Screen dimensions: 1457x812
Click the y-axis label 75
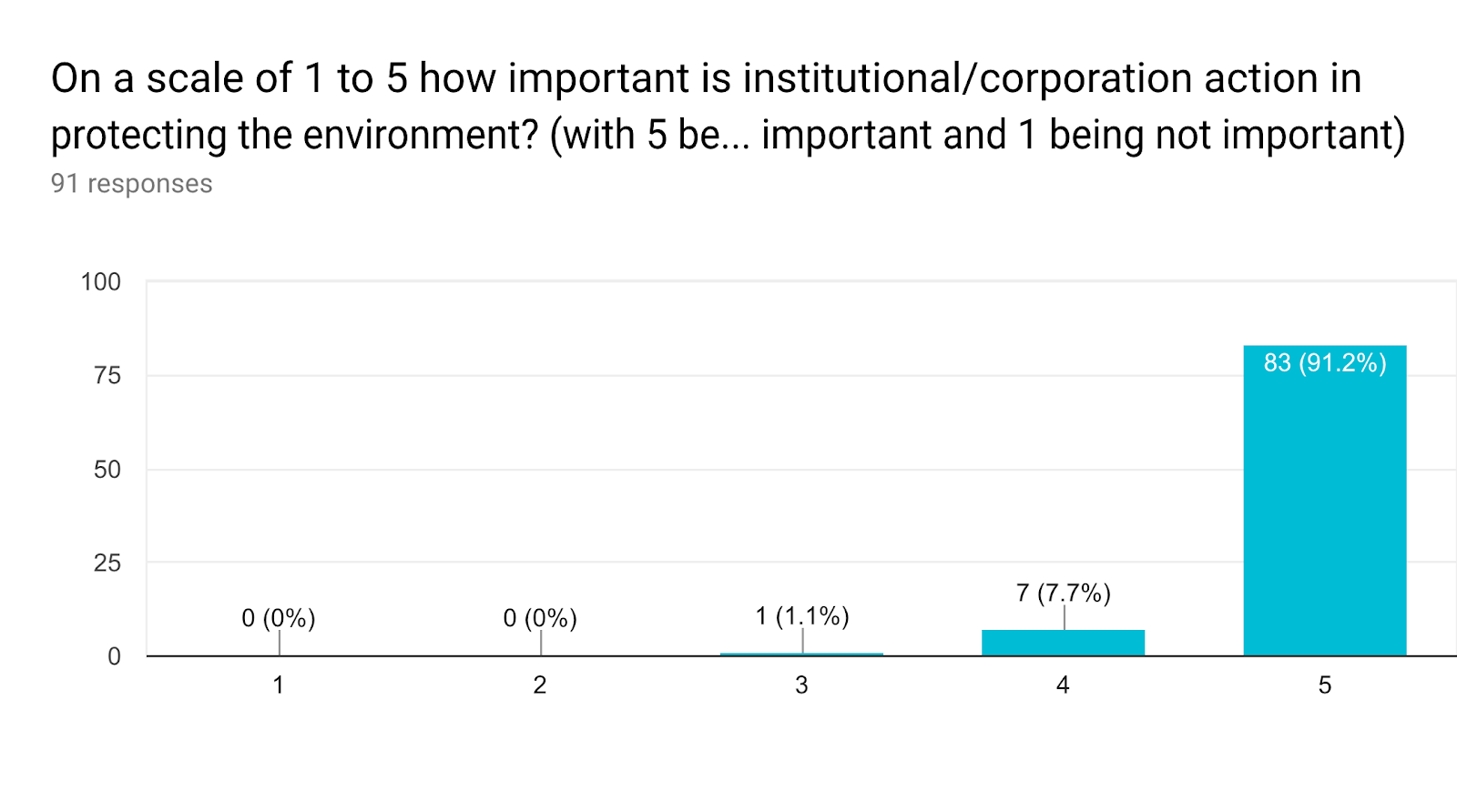click(x=107, y=376)
